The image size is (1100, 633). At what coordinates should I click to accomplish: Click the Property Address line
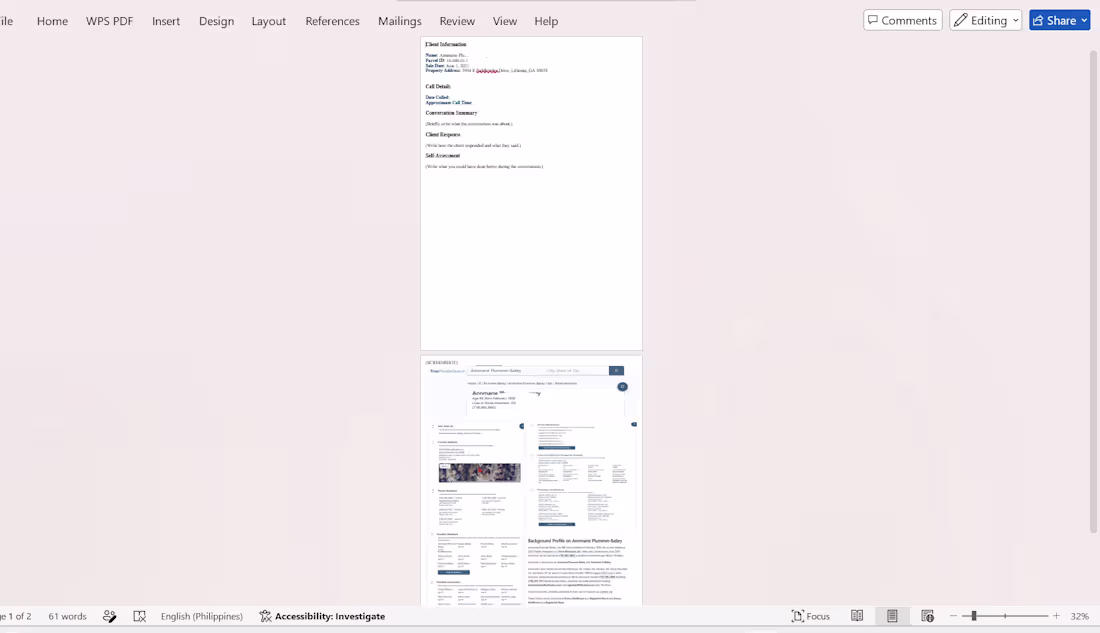(486, 71)
